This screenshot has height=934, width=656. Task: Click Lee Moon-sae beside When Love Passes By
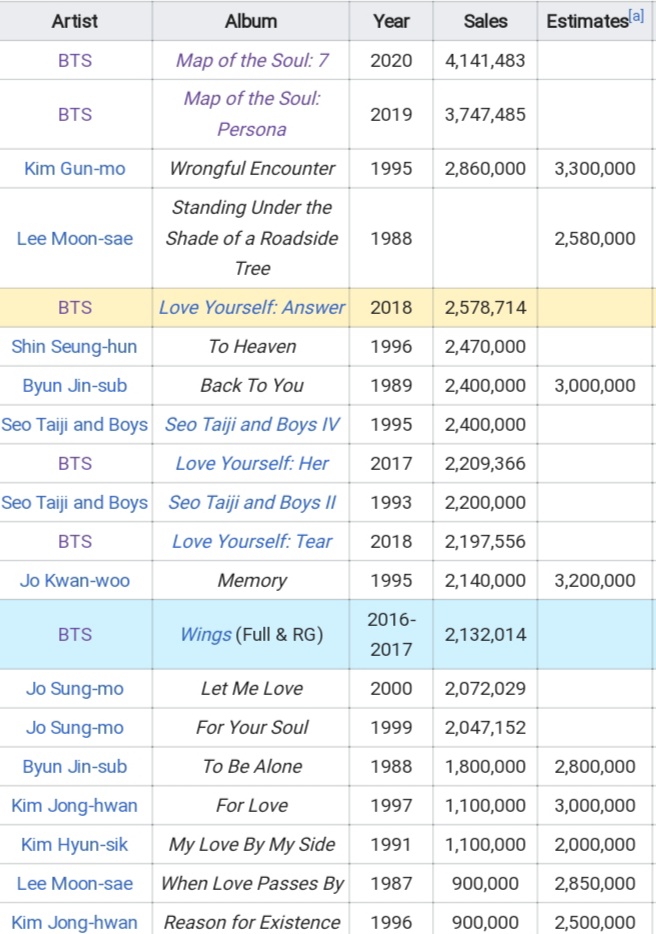click(74, 883)
